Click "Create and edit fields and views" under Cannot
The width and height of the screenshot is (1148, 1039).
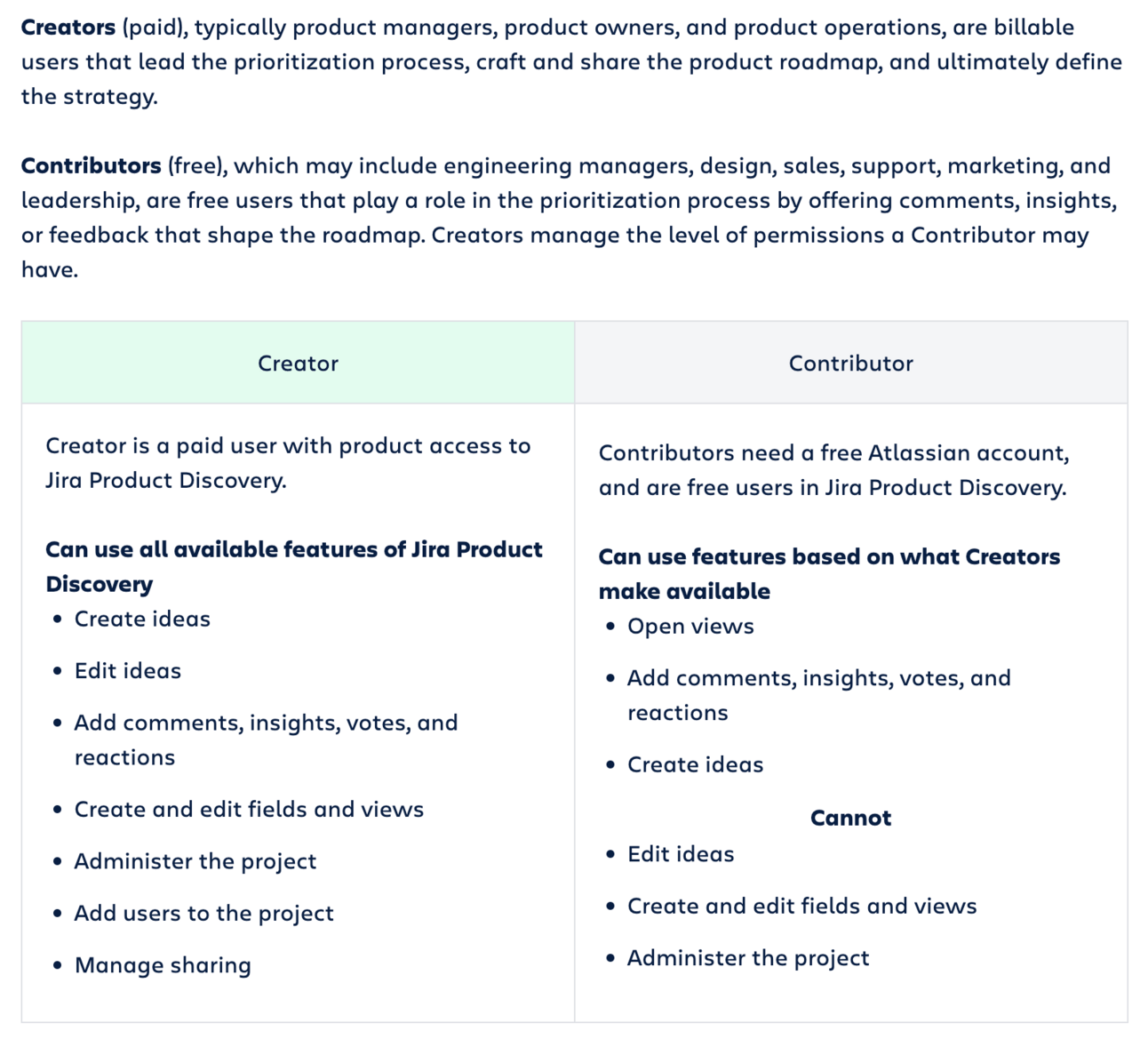tap(801, 906)
